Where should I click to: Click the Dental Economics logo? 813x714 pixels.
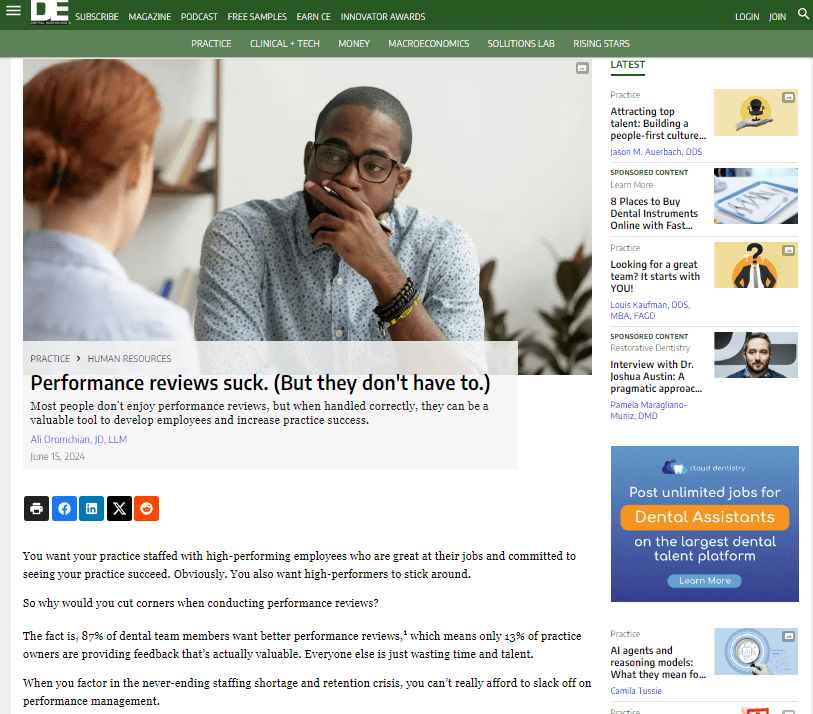(x=50, y=13)
